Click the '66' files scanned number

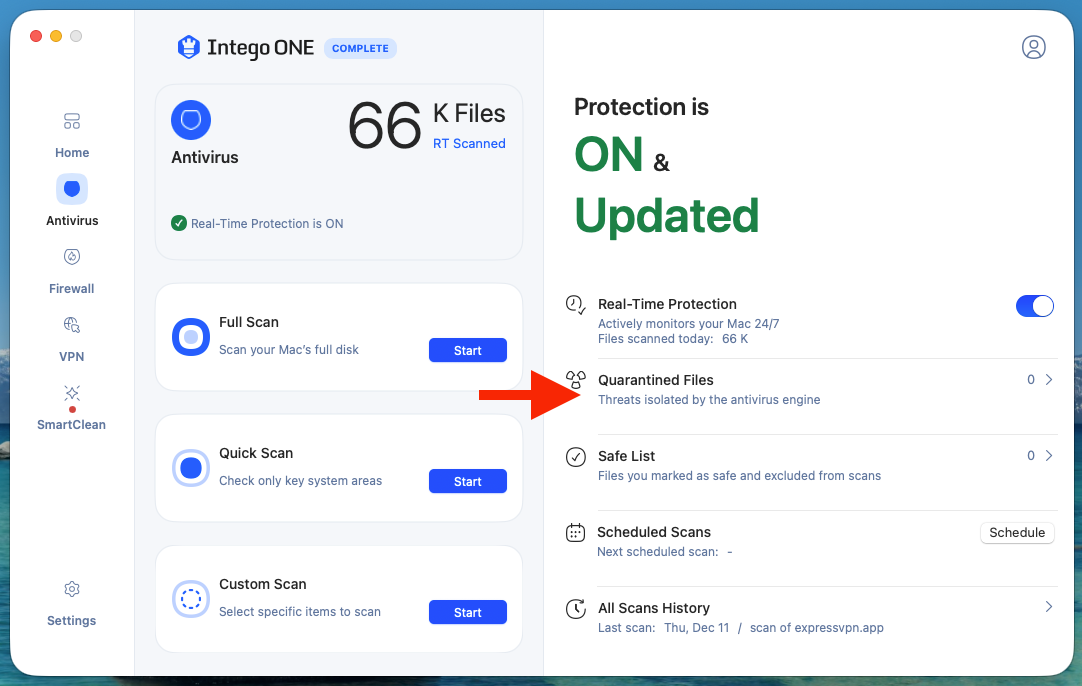[x=384, y=126]
